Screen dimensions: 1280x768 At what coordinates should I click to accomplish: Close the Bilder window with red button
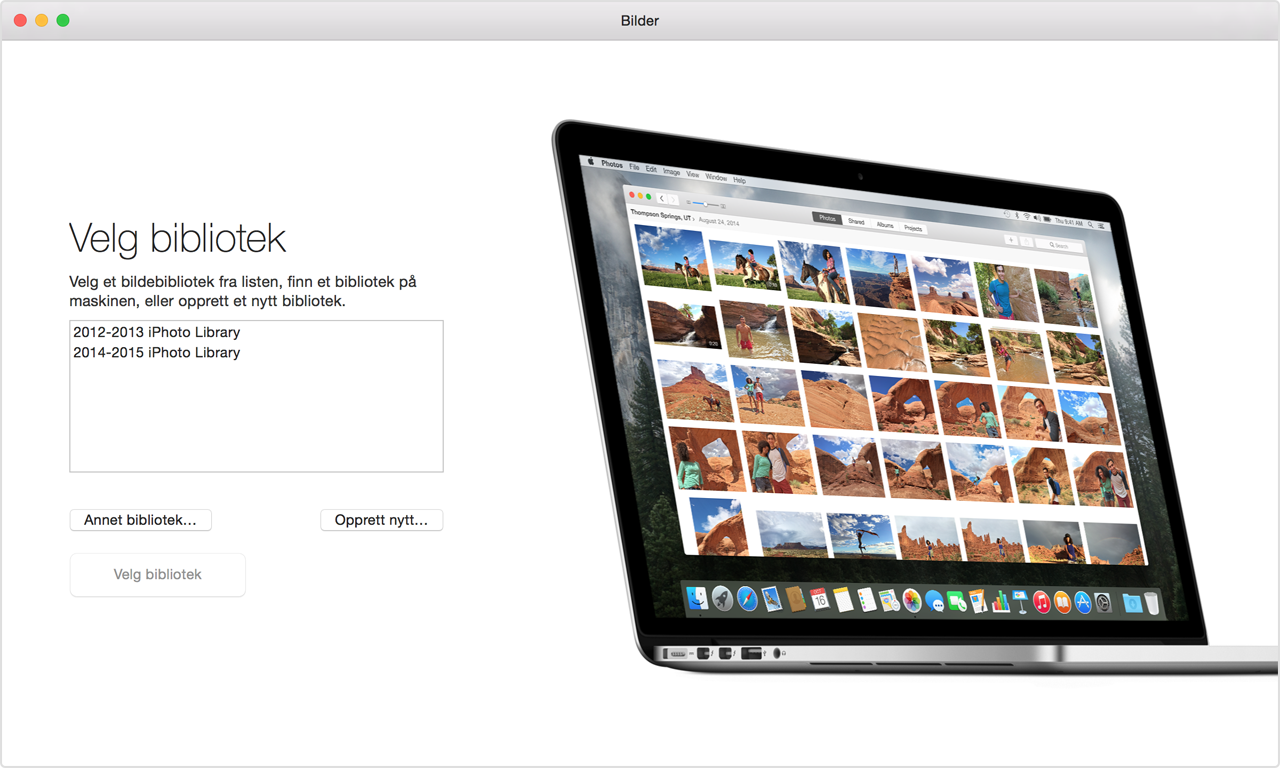[x=20, y=20]
